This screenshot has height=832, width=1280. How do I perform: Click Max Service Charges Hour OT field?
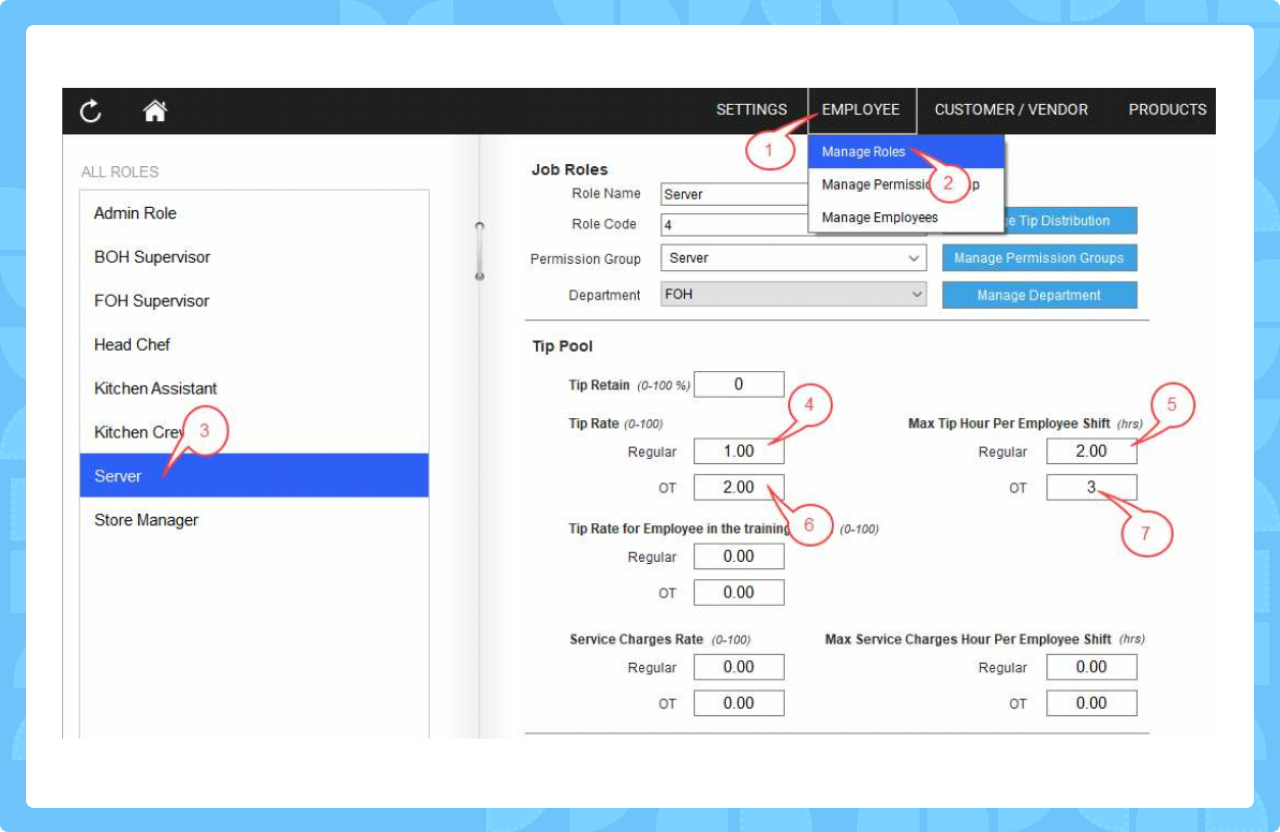(1091, 703)
